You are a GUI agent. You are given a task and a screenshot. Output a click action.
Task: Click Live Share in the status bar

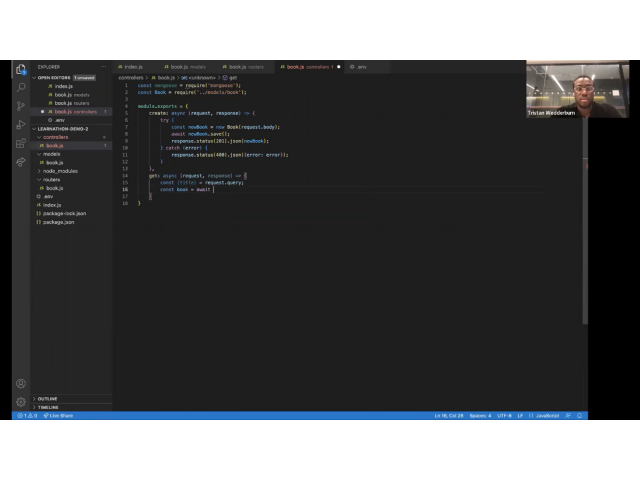click(59, 415)
